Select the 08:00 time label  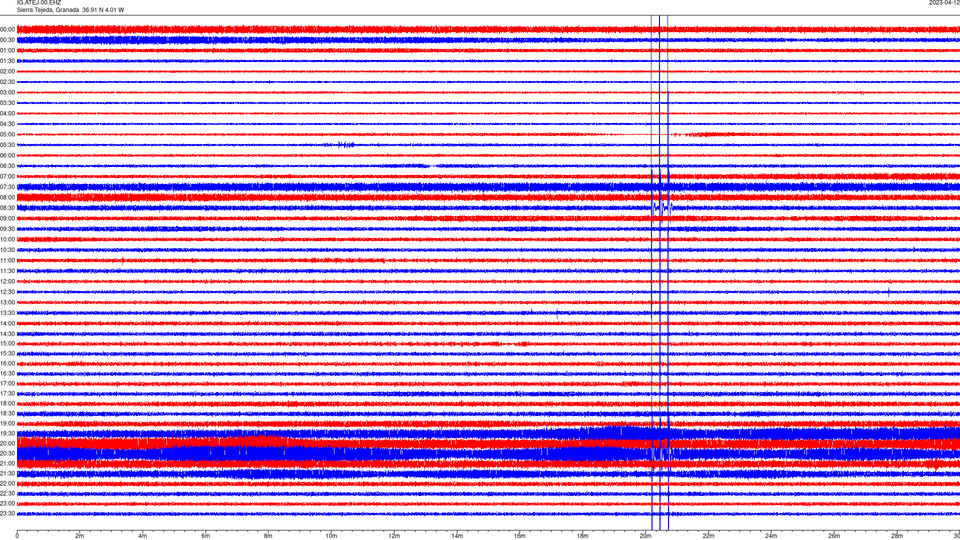click(x=7, y=197)
